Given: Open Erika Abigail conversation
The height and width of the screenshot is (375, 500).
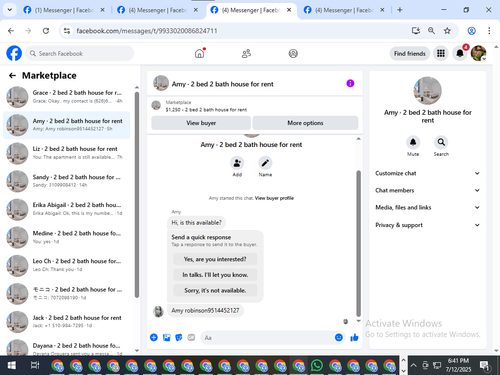Looking at the screenshot, I should [67, 209].
